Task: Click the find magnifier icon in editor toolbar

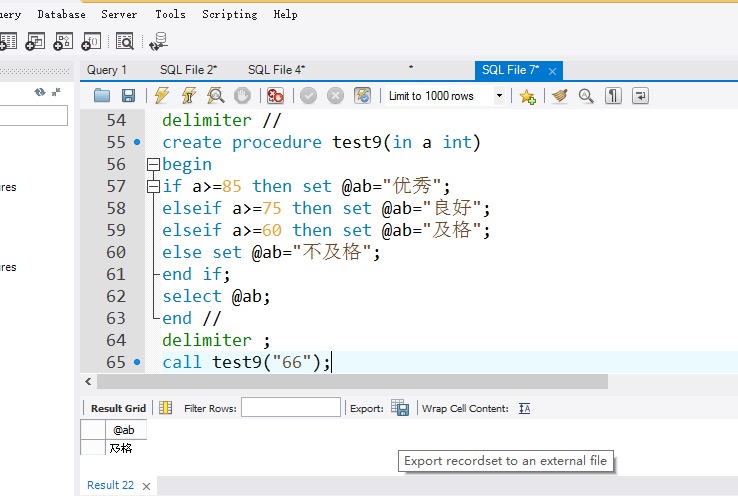Action: (586, 96)
